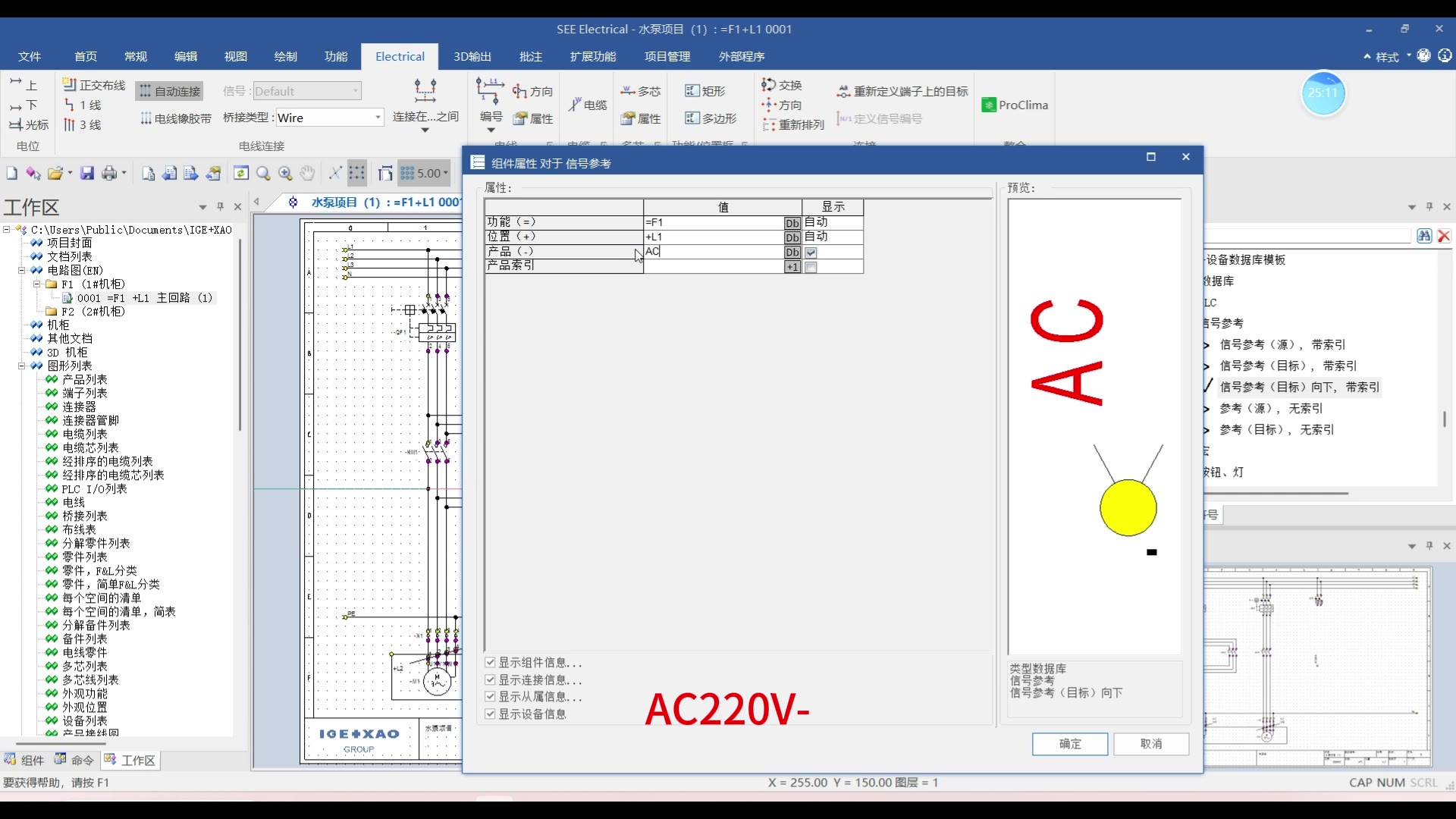Click the 电缆 cable tool in the ribbon
The width and height of the screenshot is (1456, 819).
(588, 105)
